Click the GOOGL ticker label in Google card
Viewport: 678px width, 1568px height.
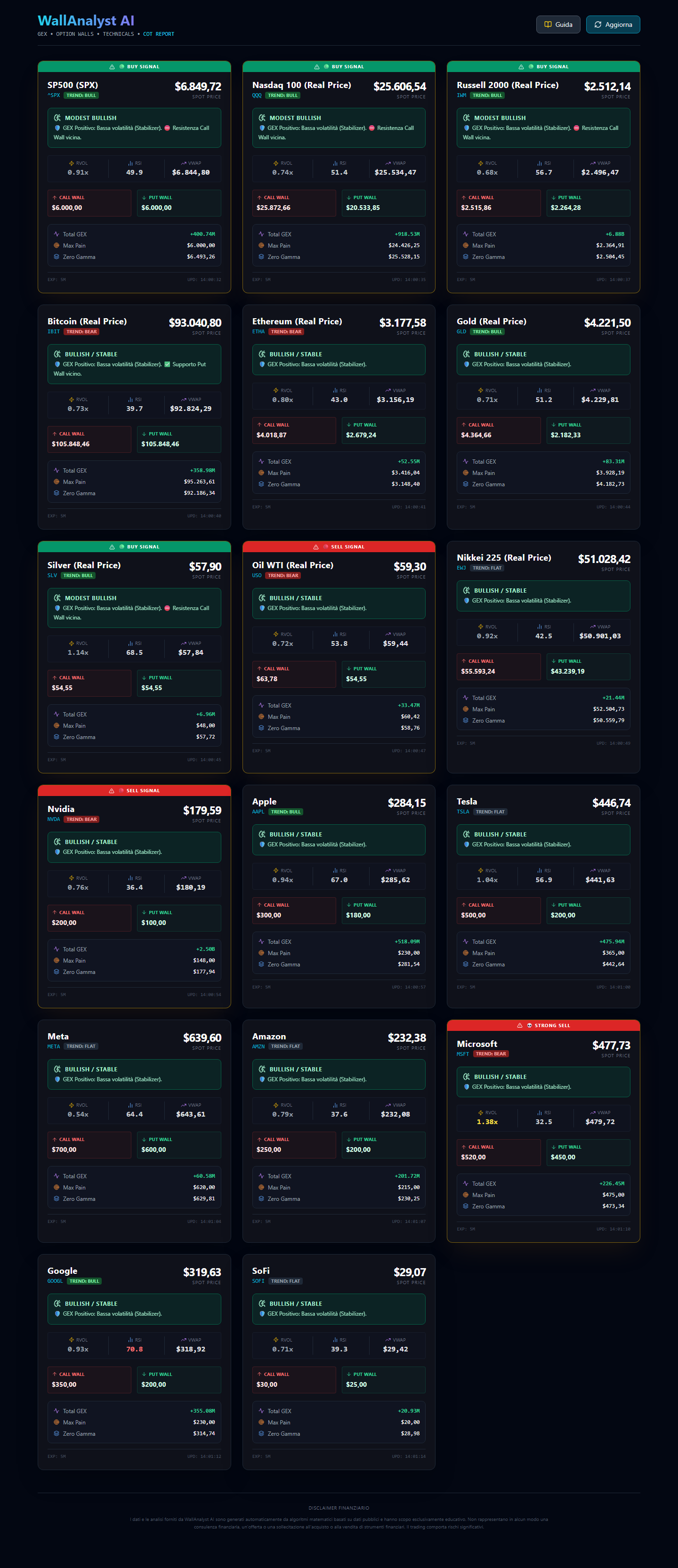[55, 1281]
